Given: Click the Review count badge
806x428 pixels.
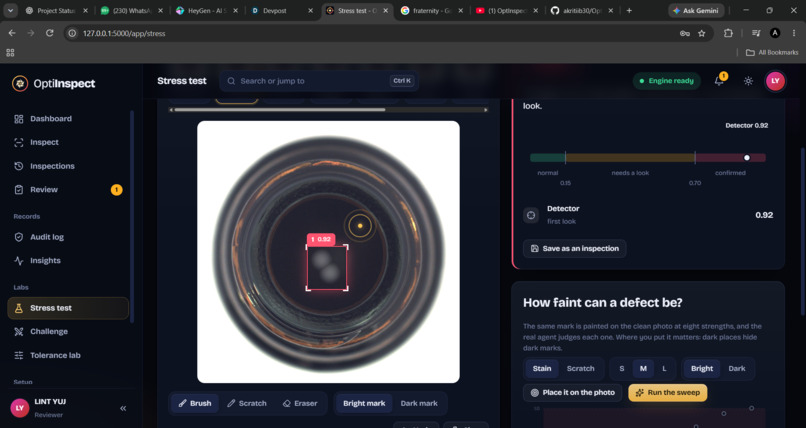Looking at the screenshot, I should (117, 190).
